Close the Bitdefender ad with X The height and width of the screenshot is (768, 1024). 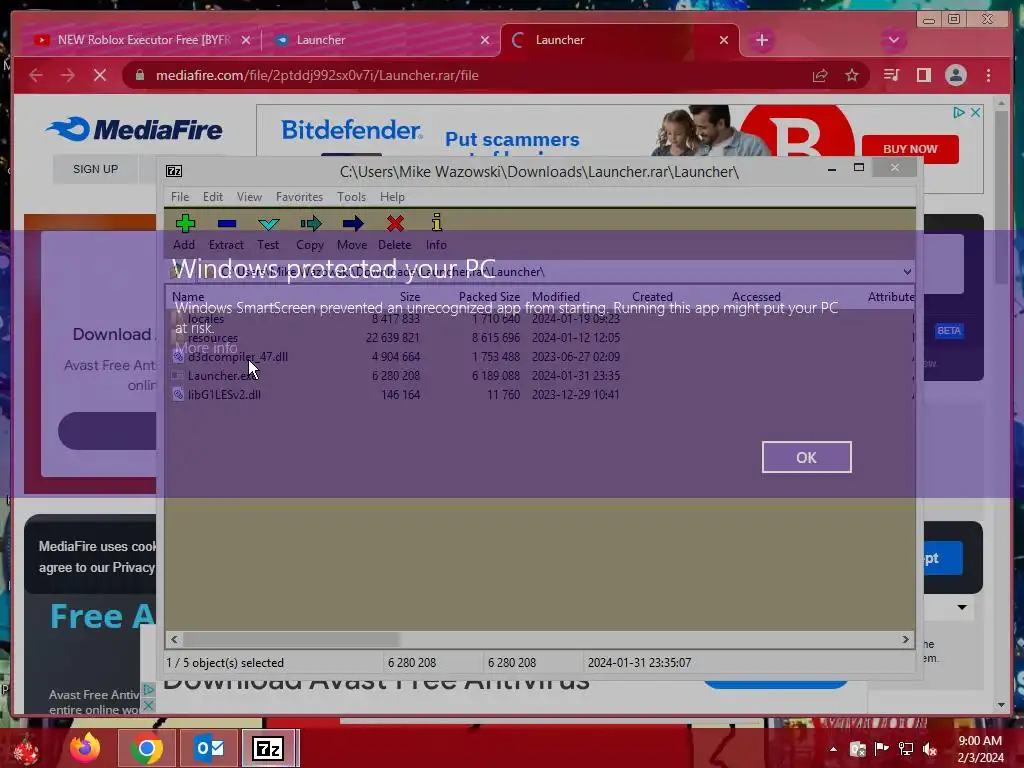pyautogui.click(x=975, y=112)
